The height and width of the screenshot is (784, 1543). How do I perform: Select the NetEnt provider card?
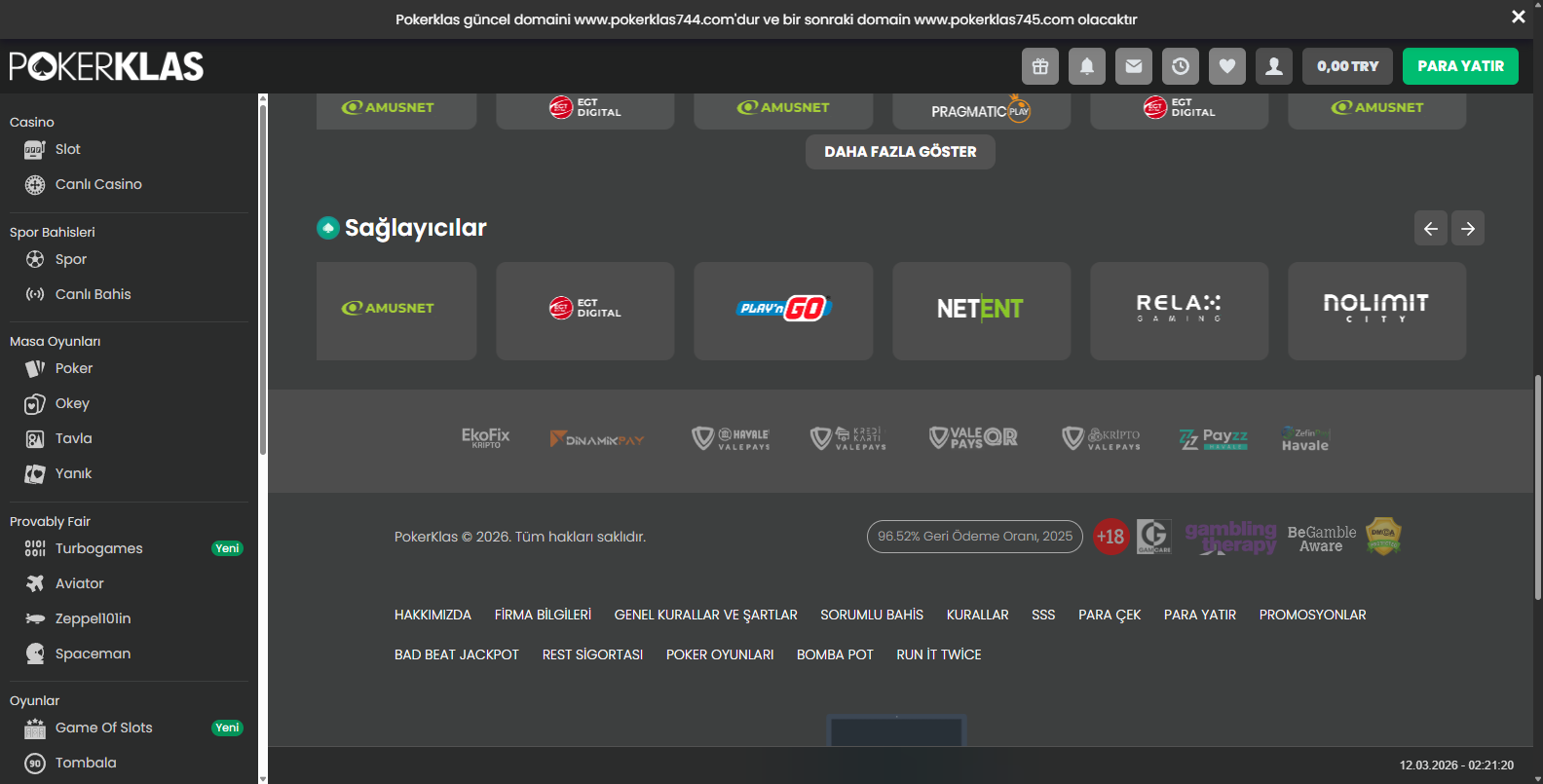coord(982,311)
